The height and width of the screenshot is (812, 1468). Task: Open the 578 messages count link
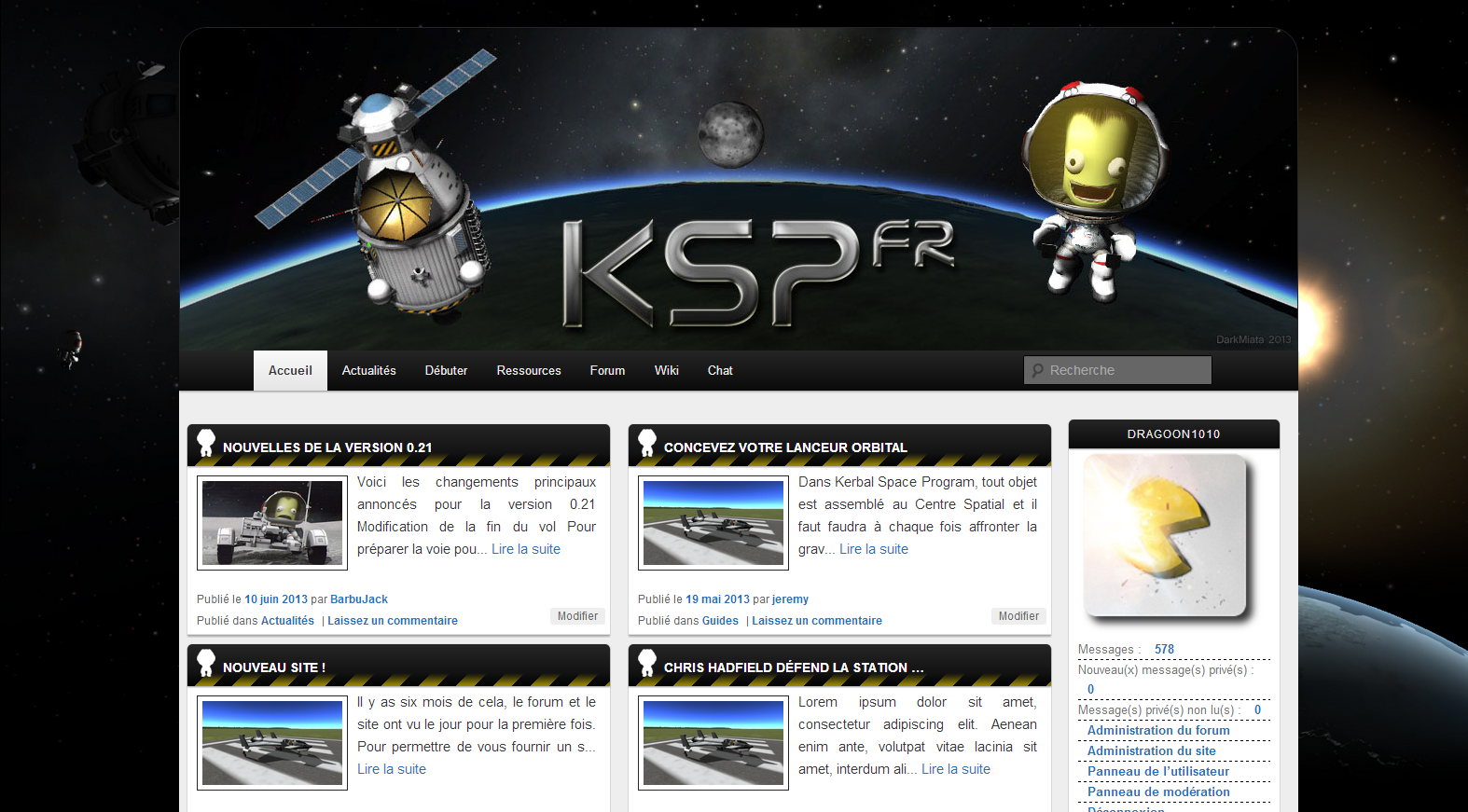pos(1164,650)
